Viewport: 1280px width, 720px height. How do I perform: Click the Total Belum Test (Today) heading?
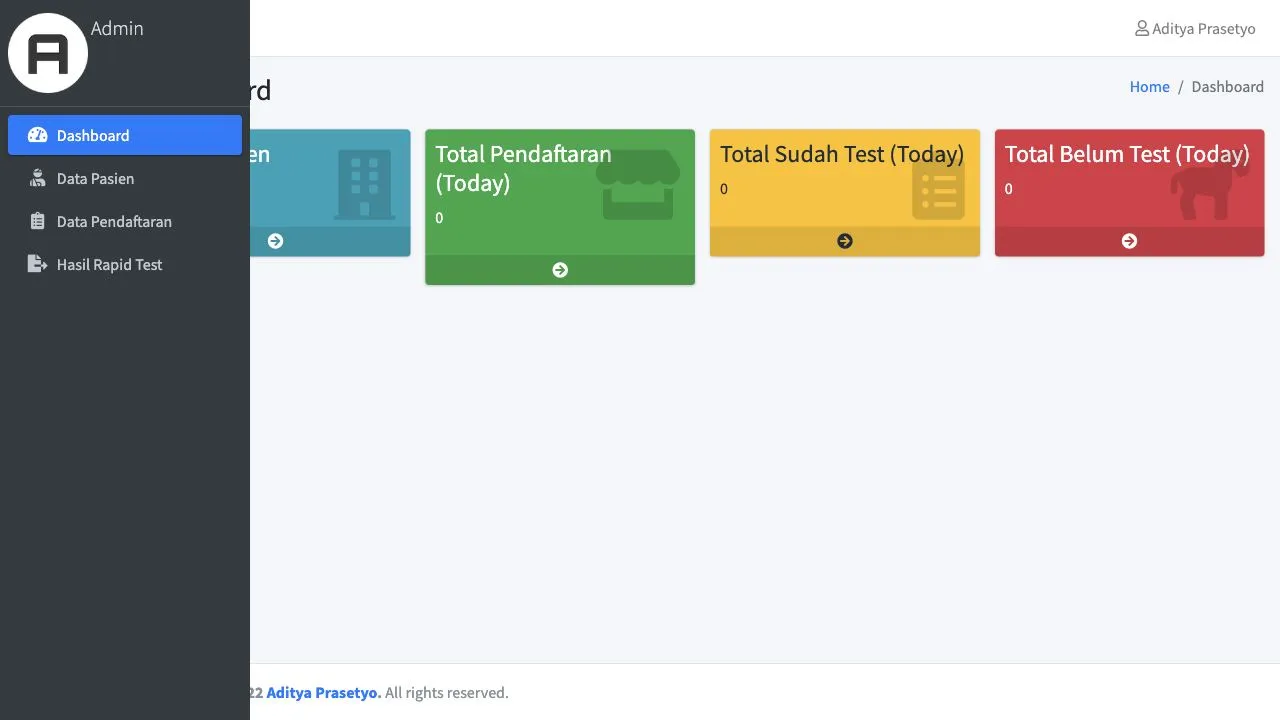(1127, 154)
